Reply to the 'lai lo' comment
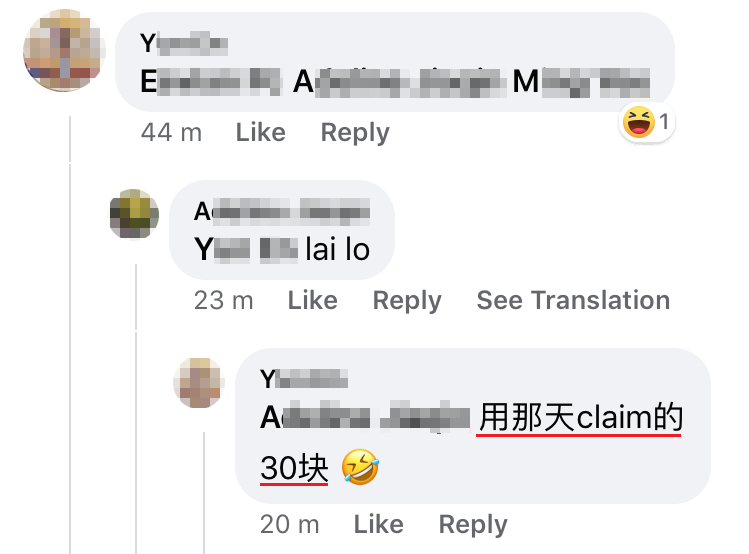Screen dimensions: 749x554 click(x=407, y=300)
